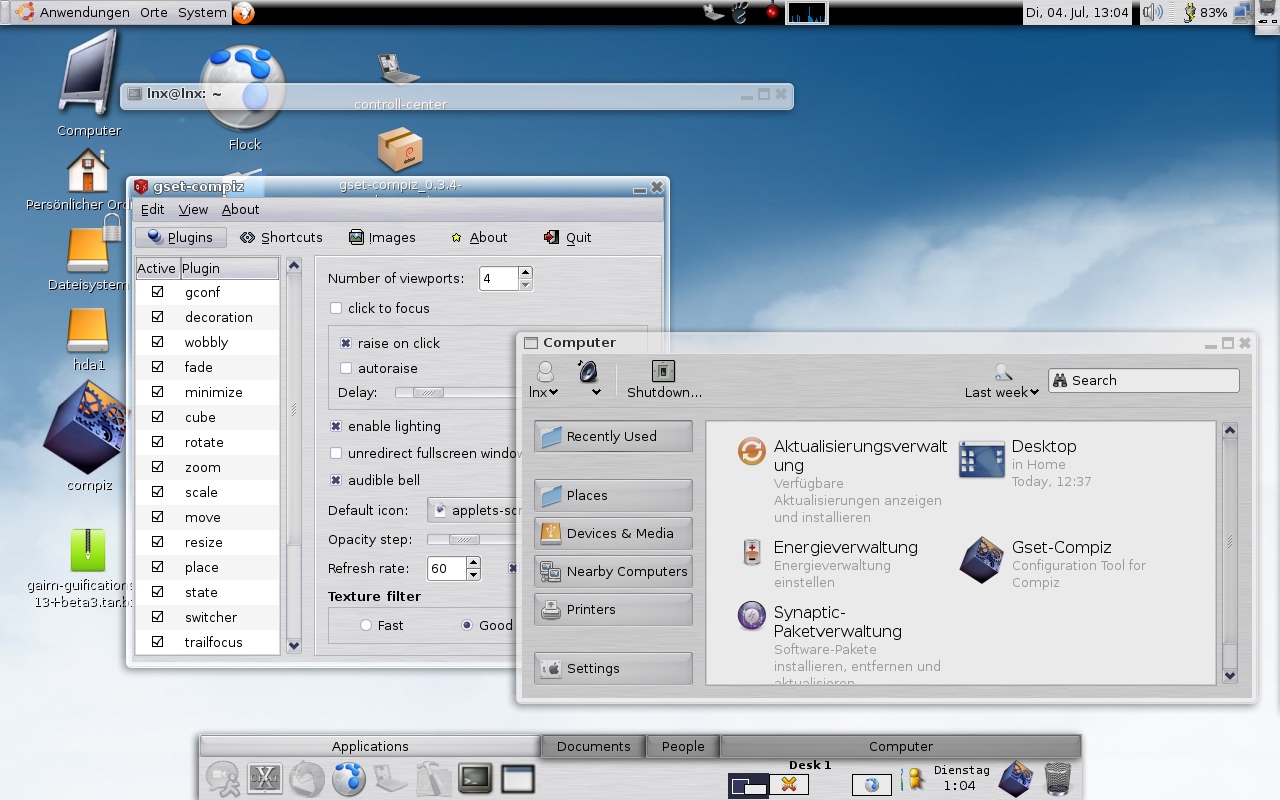This screenshot has height=800, width=1280.
Task: Enable the autoraise checkbox
Action: tap(346, 368)
